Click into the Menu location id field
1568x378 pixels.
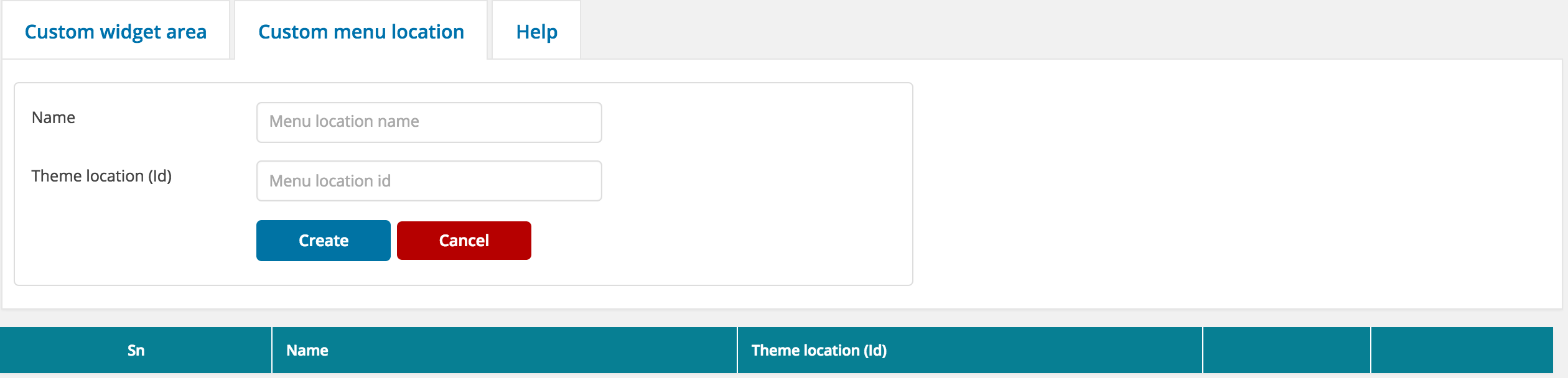point(429,181)
